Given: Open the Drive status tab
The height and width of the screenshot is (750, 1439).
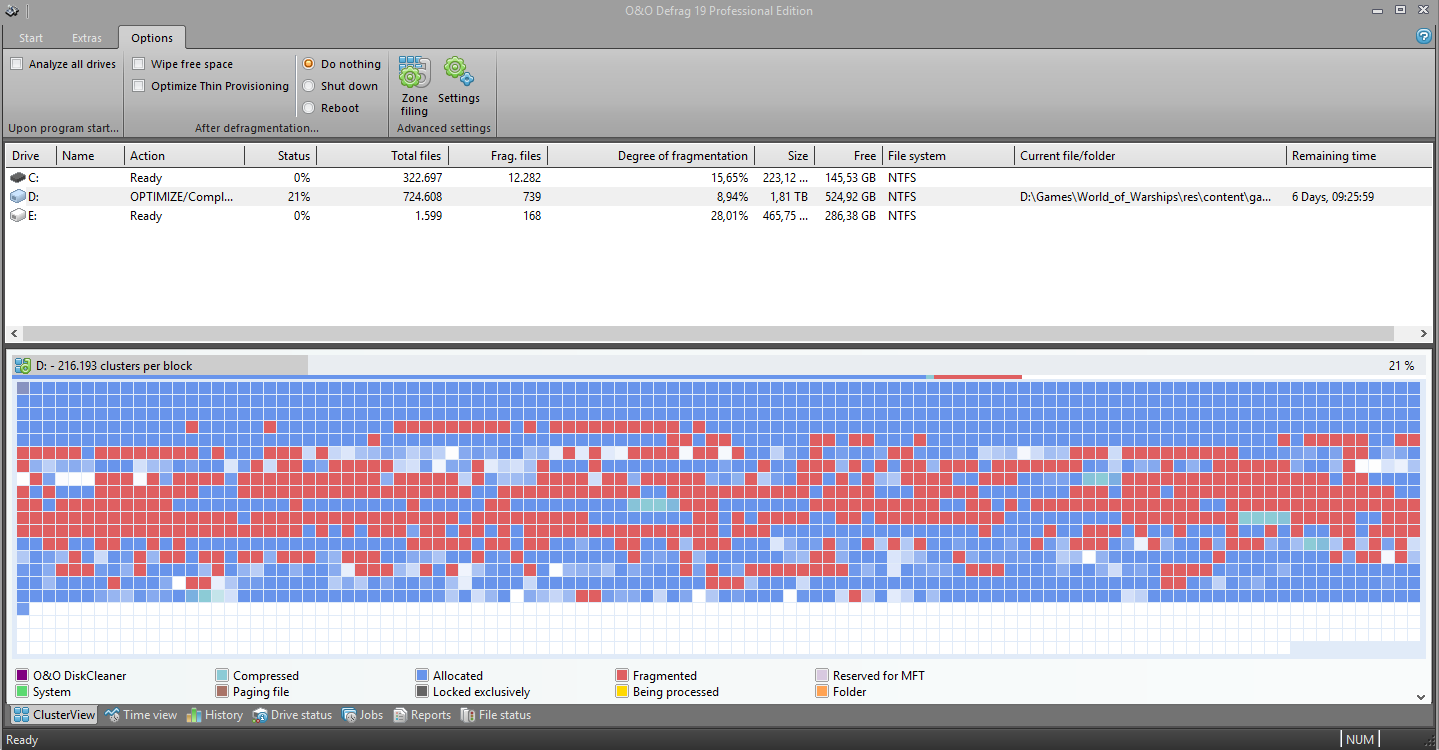Looking at the screenshot, I should coord(292,715).
